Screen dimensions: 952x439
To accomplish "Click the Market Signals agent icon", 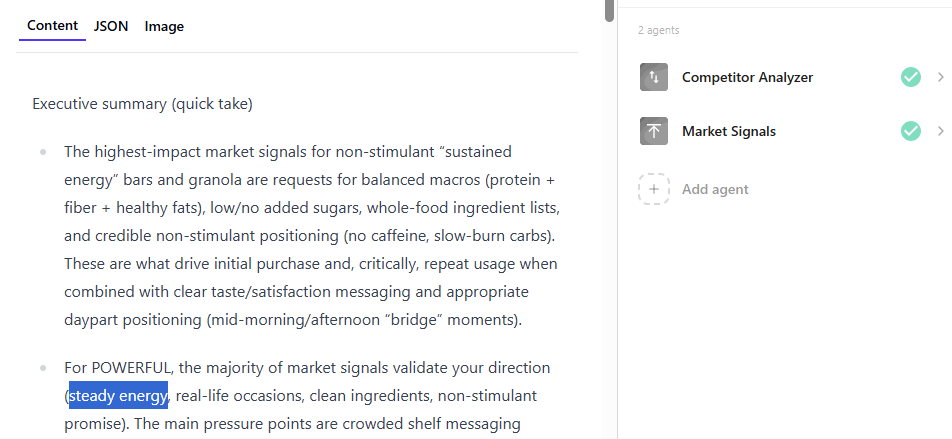I will (x=654, y=131).
